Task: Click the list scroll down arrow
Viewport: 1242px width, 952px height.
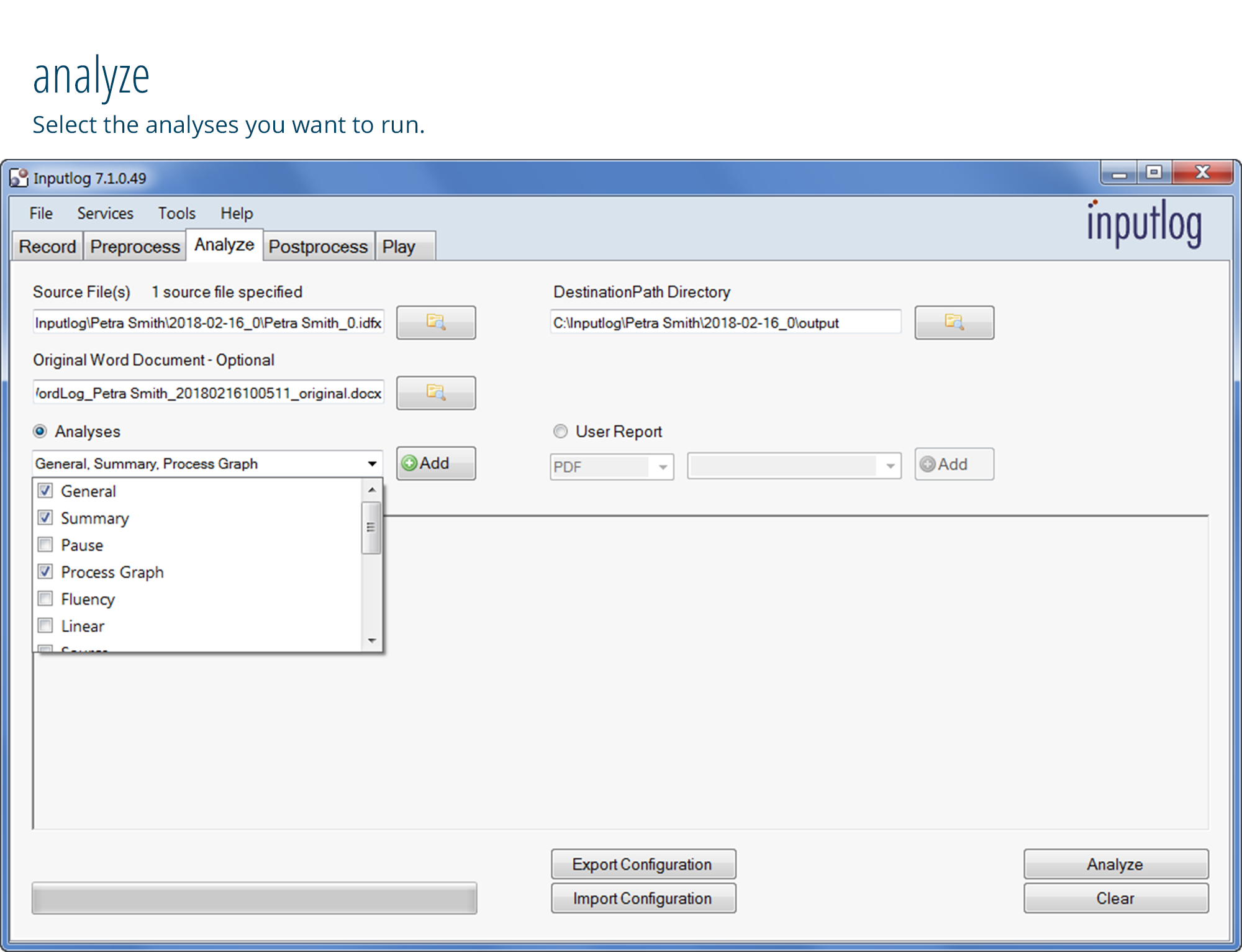Action: (x=372, y=640)
